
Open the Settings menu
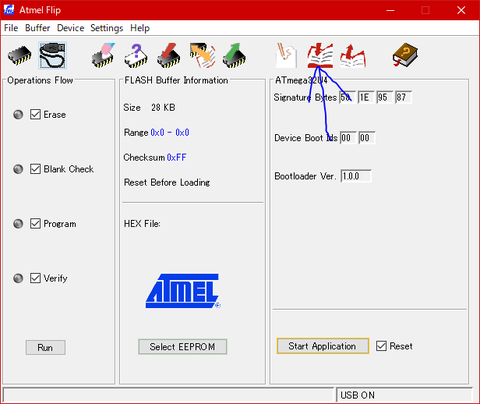pos(107,28)
